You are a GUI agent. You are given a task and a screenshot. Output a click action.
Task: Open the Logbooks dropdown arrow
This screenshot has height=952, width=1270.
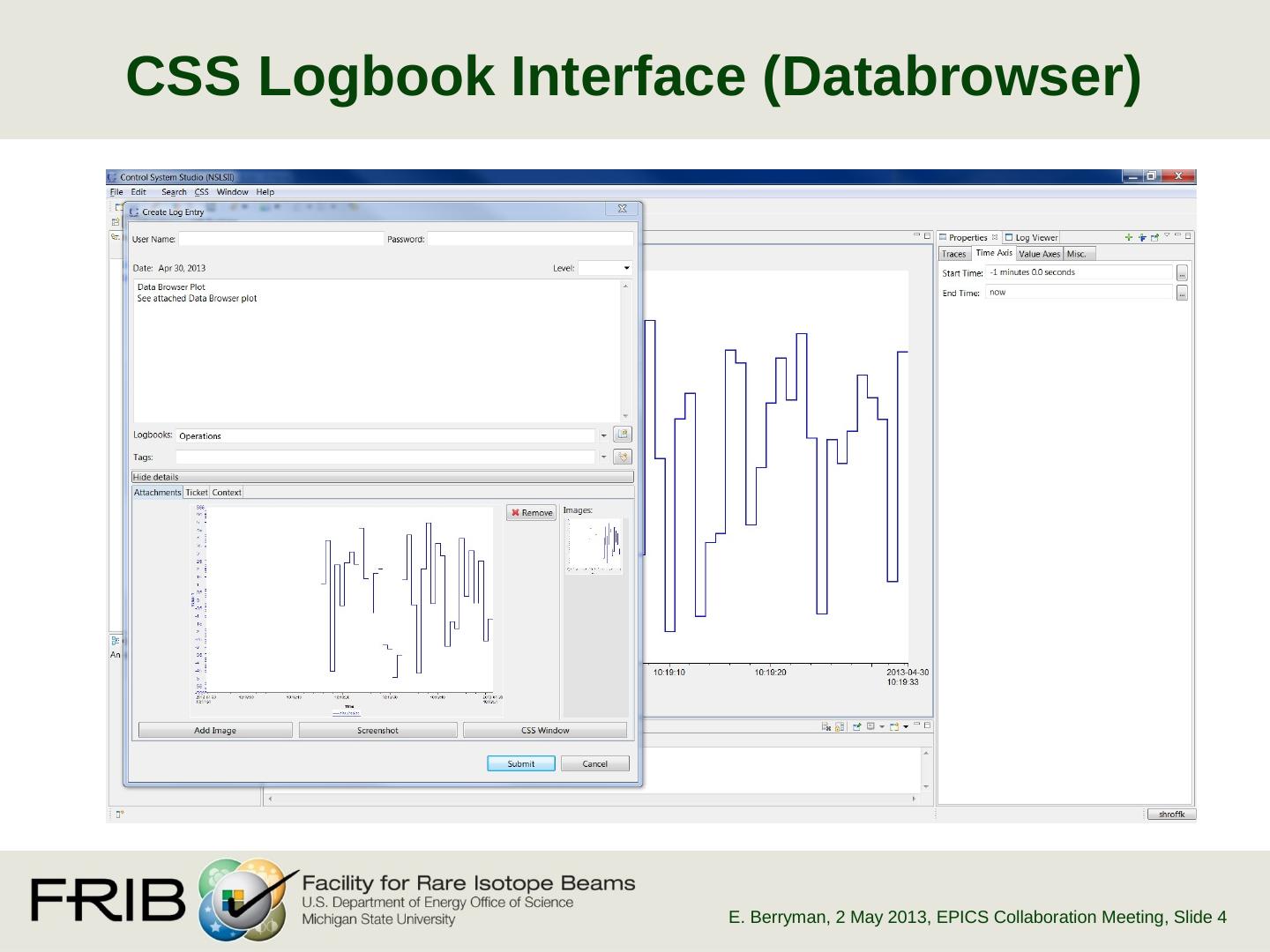(x=604, y=435)
